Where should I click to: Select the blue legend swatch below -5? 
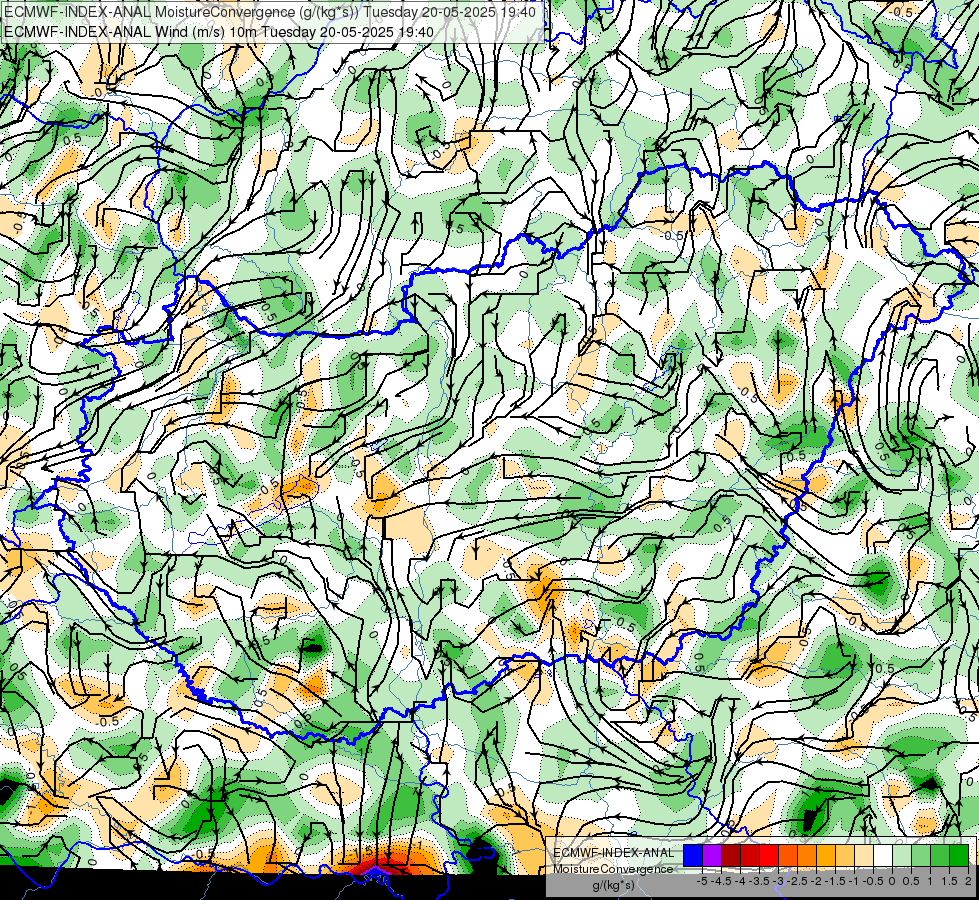[693, 855]
